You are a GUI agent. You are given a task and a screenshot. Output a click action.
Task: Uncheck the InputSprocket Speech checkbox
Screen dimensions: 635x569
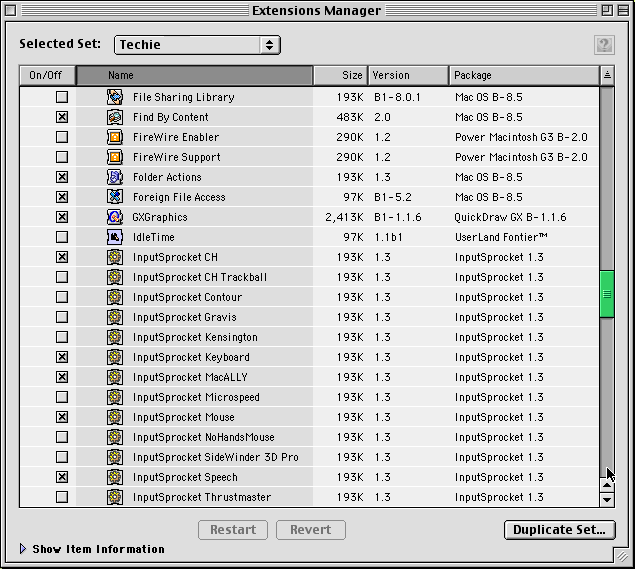62,477
